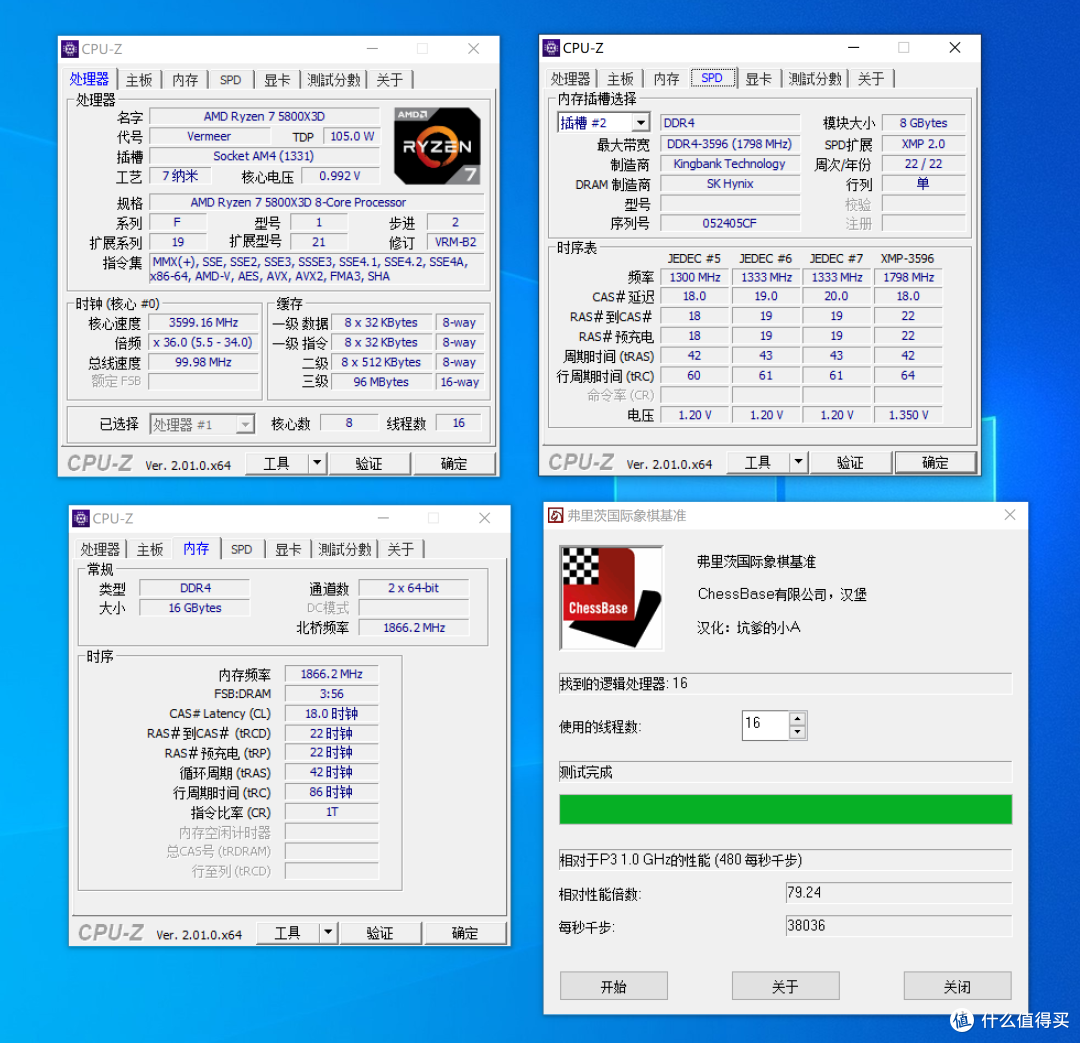Minimize the SPD CPU-Z window

[x=853, y=48]
